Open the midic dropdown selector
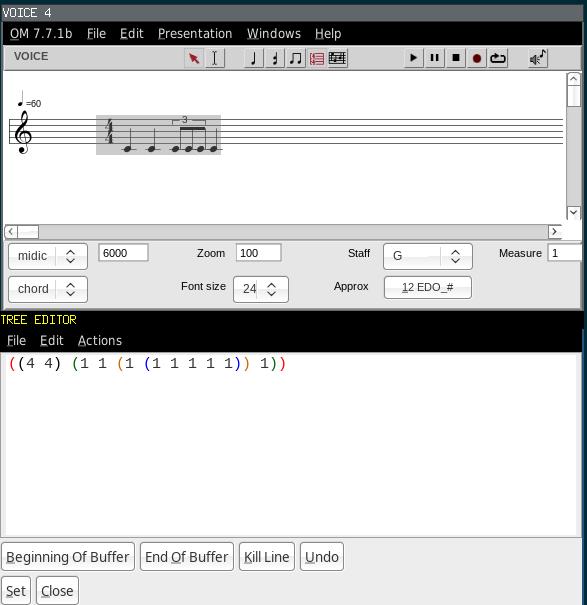 48,256
